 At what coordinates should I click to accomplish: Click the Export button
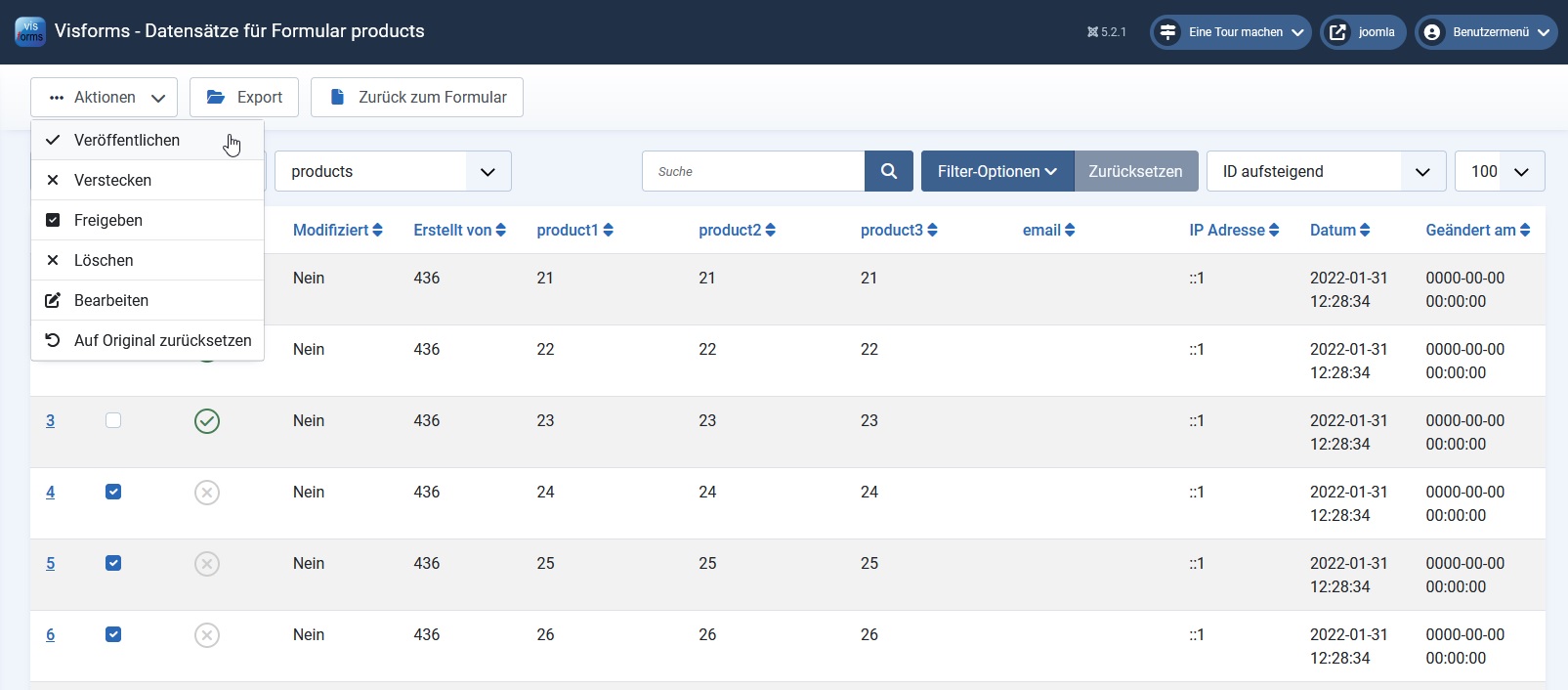[x=244, y=98]
